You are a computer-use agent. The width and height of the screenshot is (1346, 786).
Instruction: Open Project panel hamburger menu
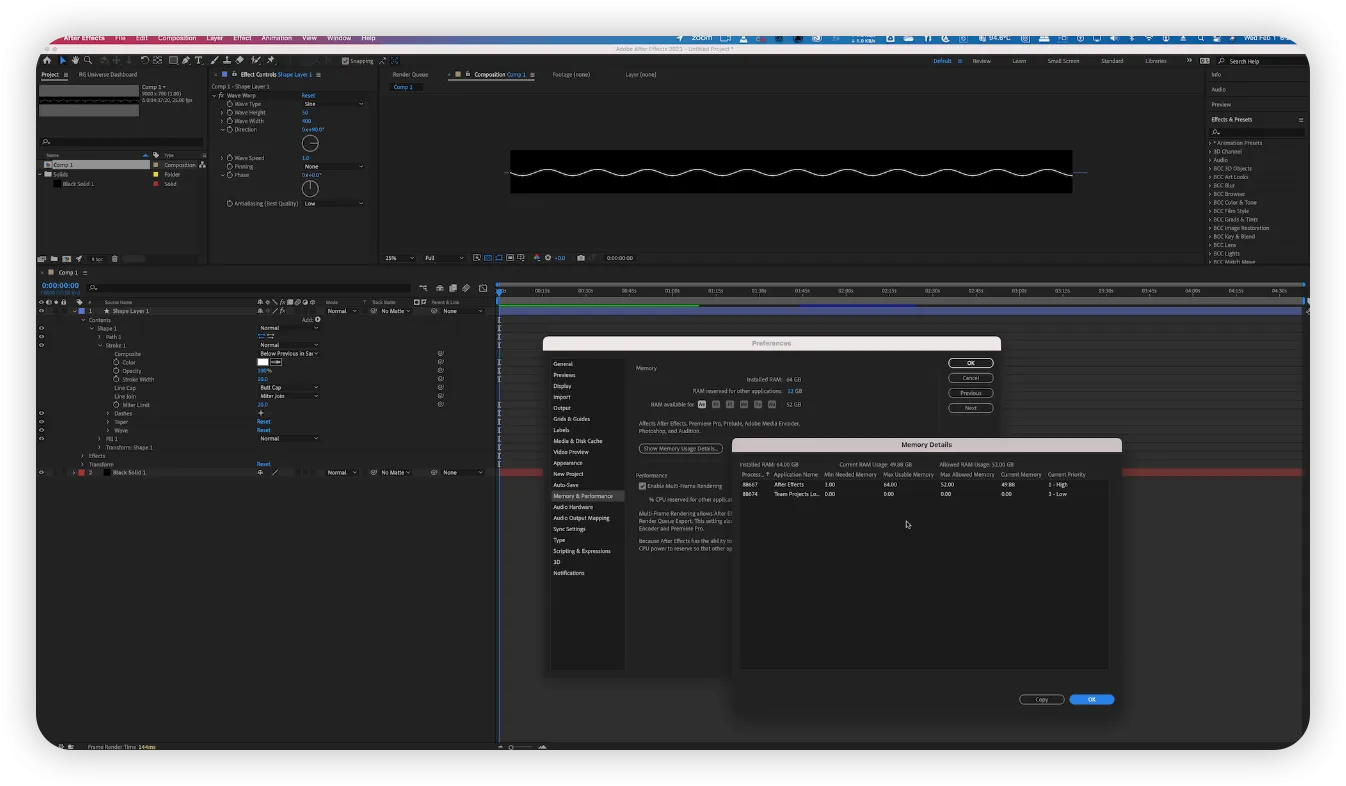pos(66,75)
